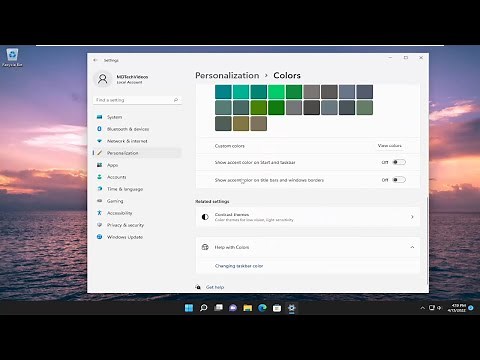
Task: Click the Help with Colors globe icon
Action: pyautogui.click(x=205, y=247)
